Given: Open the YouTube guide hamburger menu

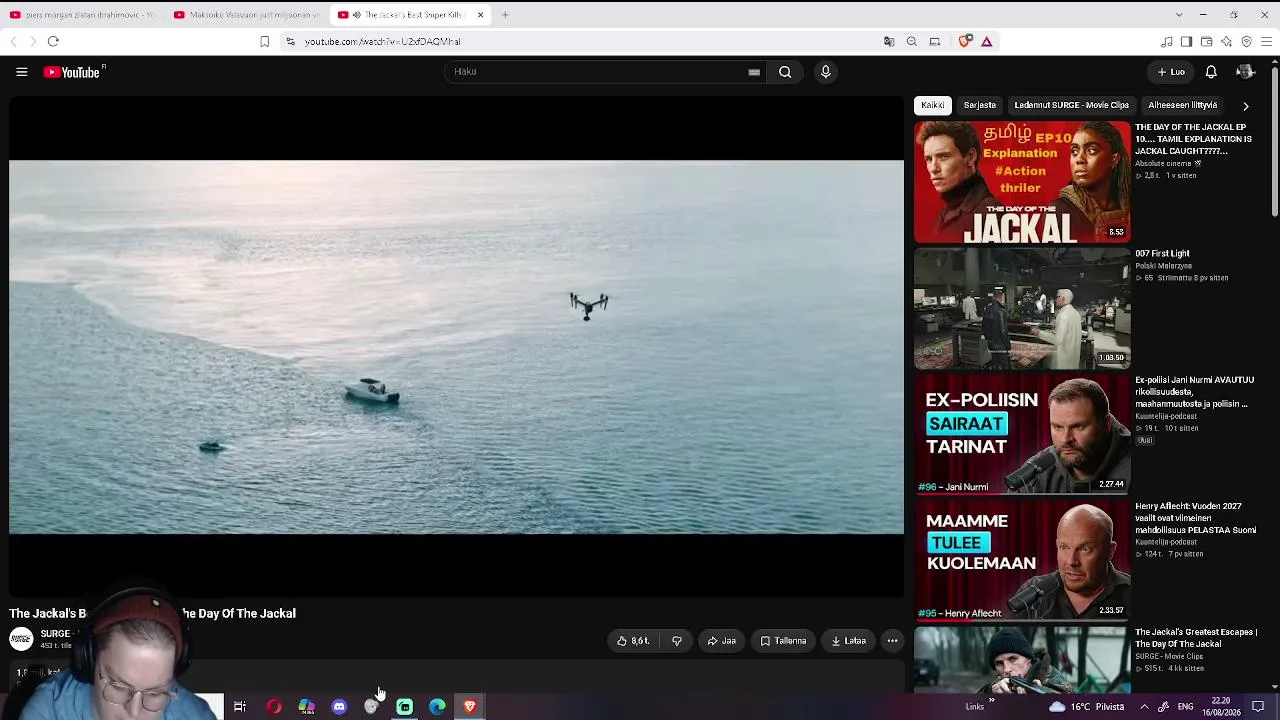Looking at the screenshot, I should [21, 72].
